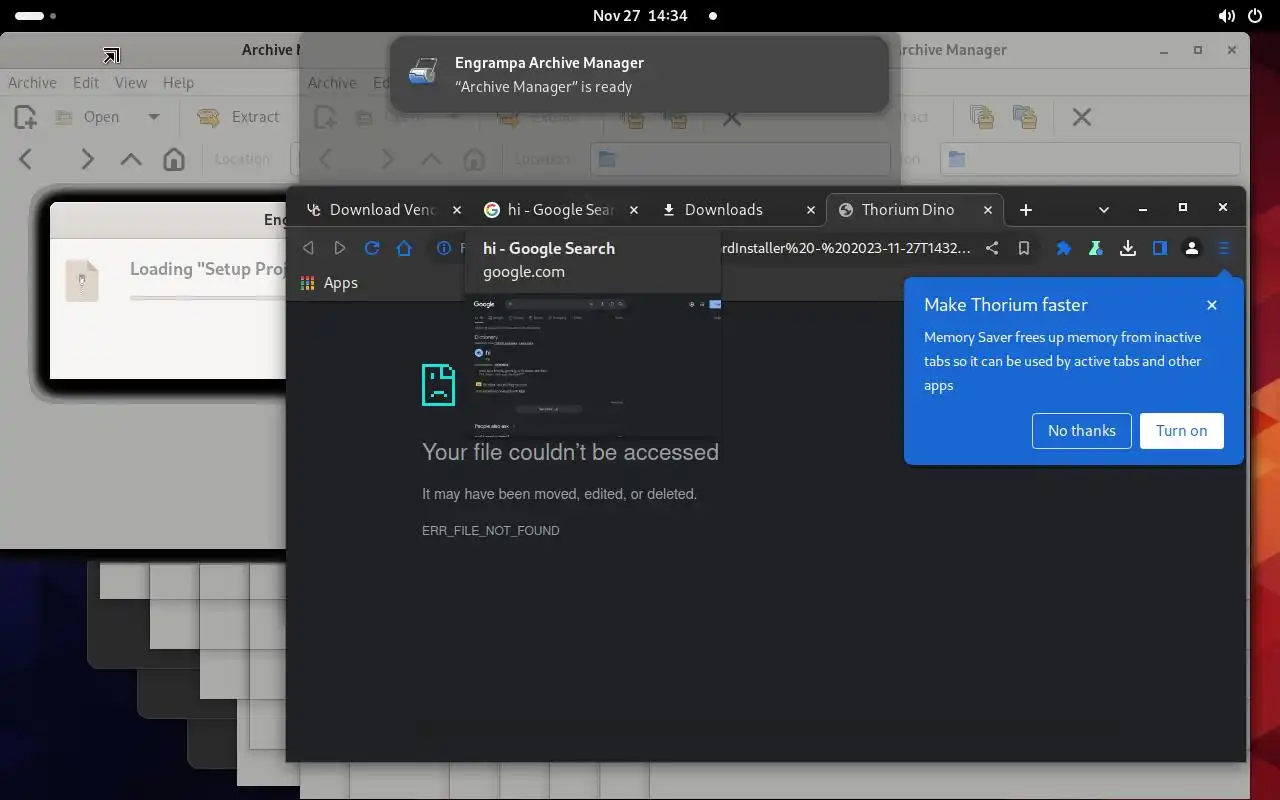Go forward in Thorium browser

(x=340, y=248)
